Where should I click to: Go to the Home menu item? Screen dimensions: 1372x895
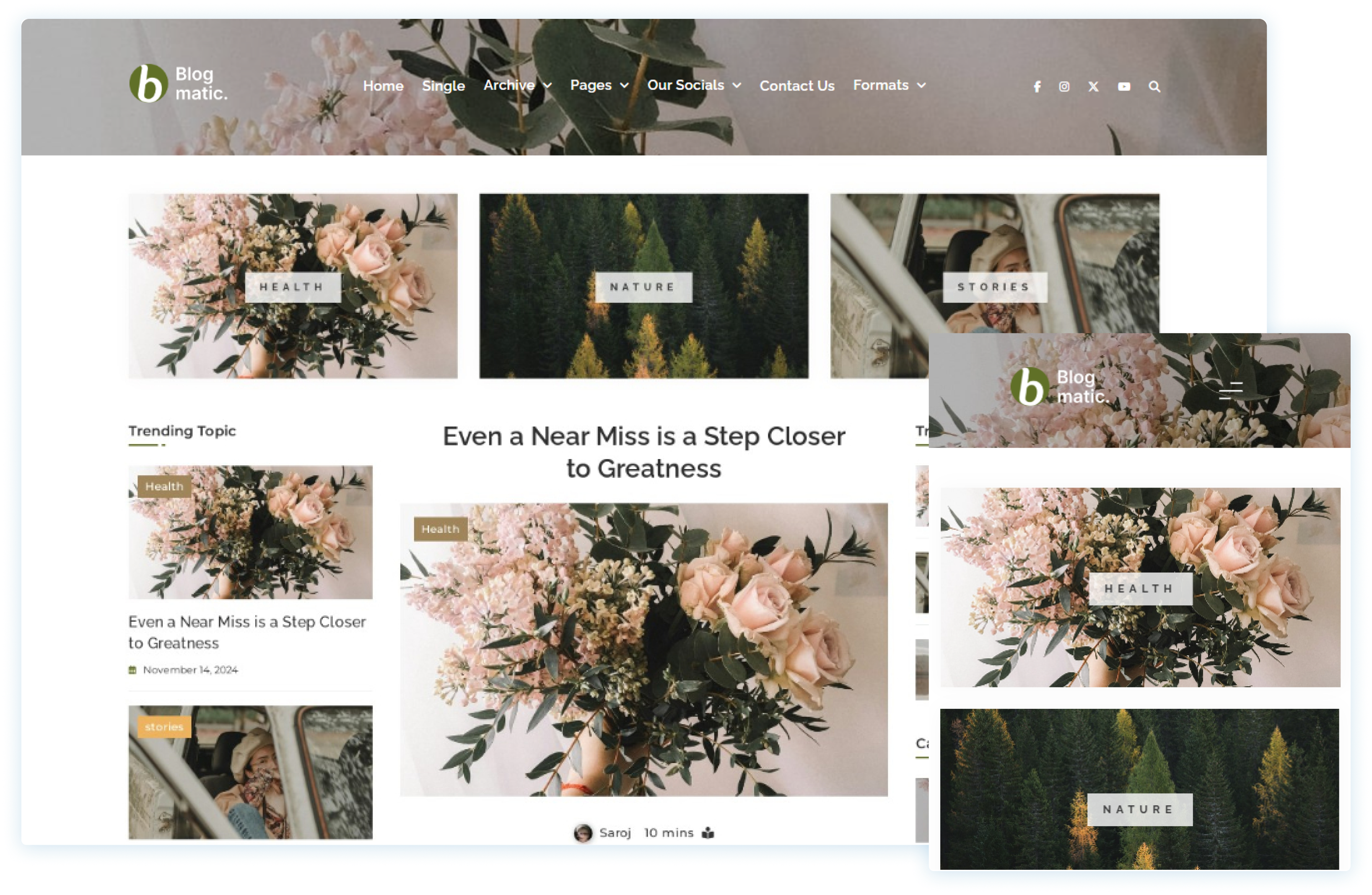tap(383, 86)
